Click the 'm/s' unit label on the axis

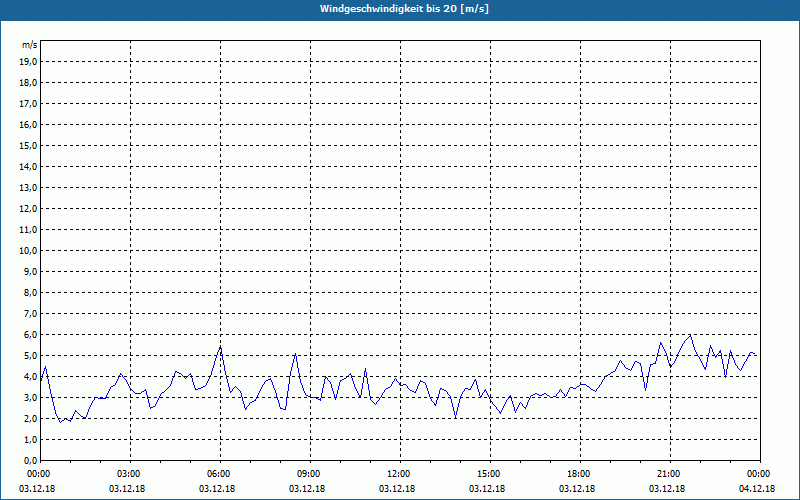(x=29, y=45)
